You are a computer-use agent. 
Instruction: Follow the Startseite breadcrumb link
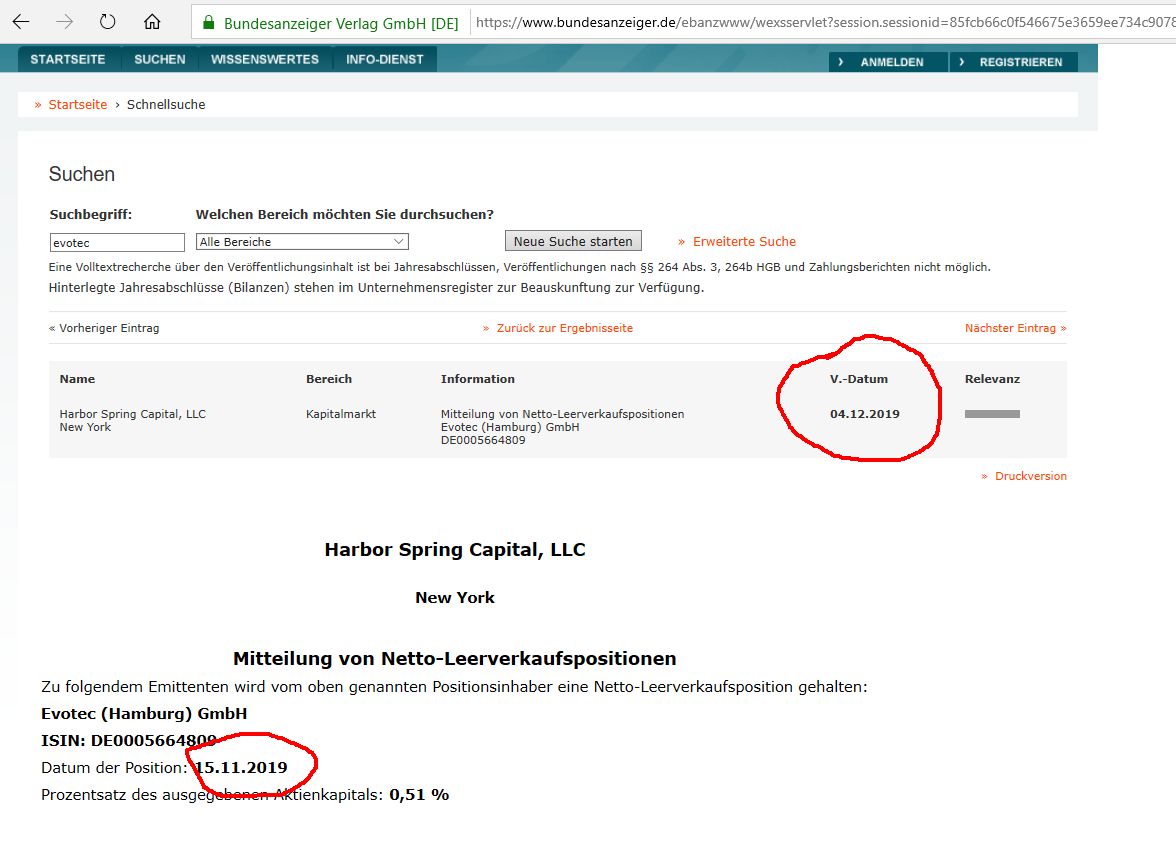tap(78, 104)
